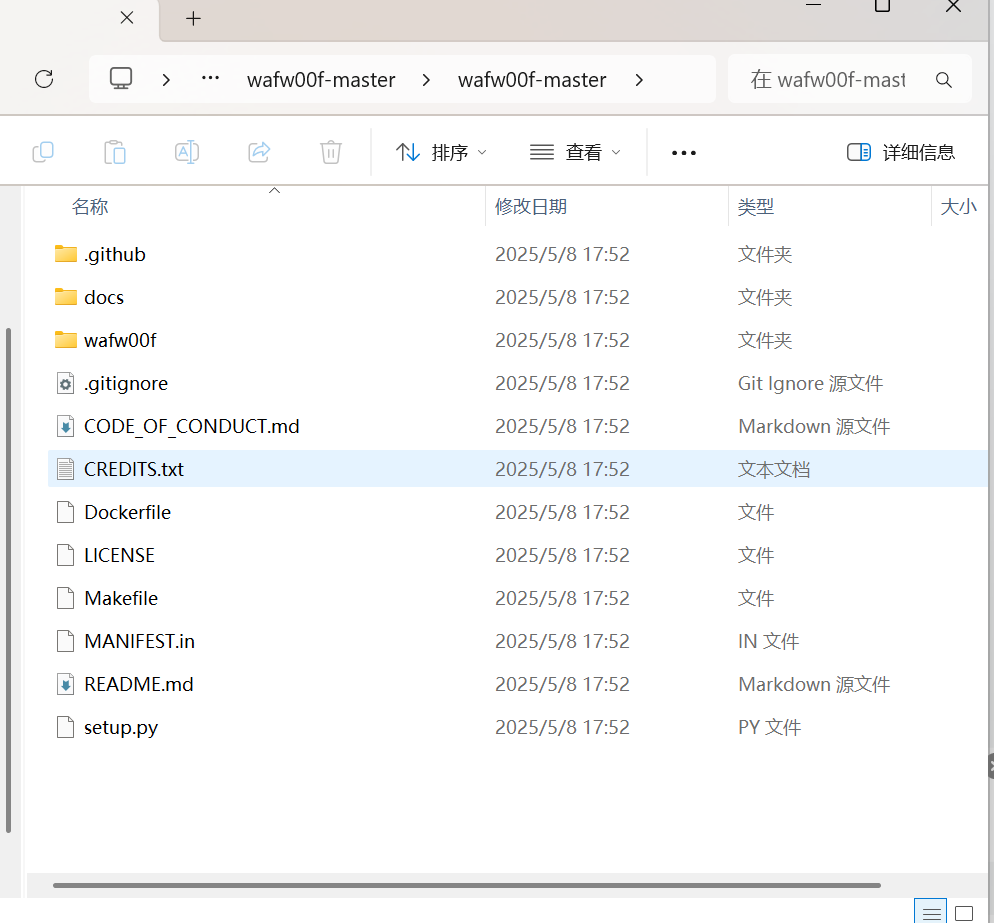Click the Paste icon in the toolbar
This screenshot has width=994, height=923.
point(114,151)
